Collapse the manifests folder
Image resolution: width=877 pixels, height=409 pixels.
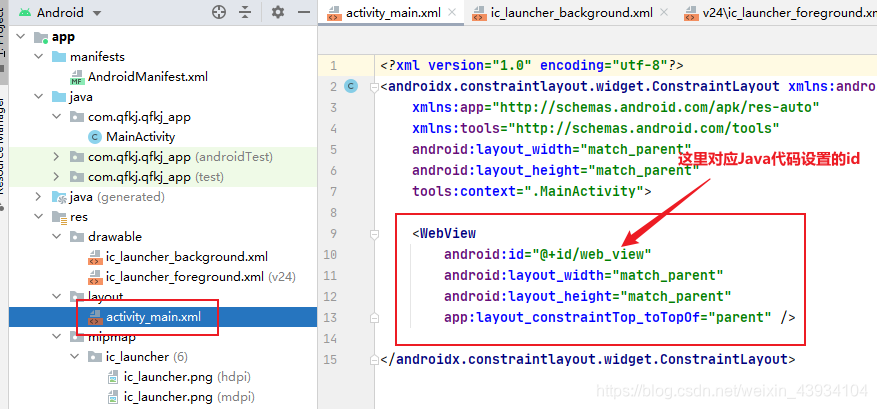click(39, 57)
